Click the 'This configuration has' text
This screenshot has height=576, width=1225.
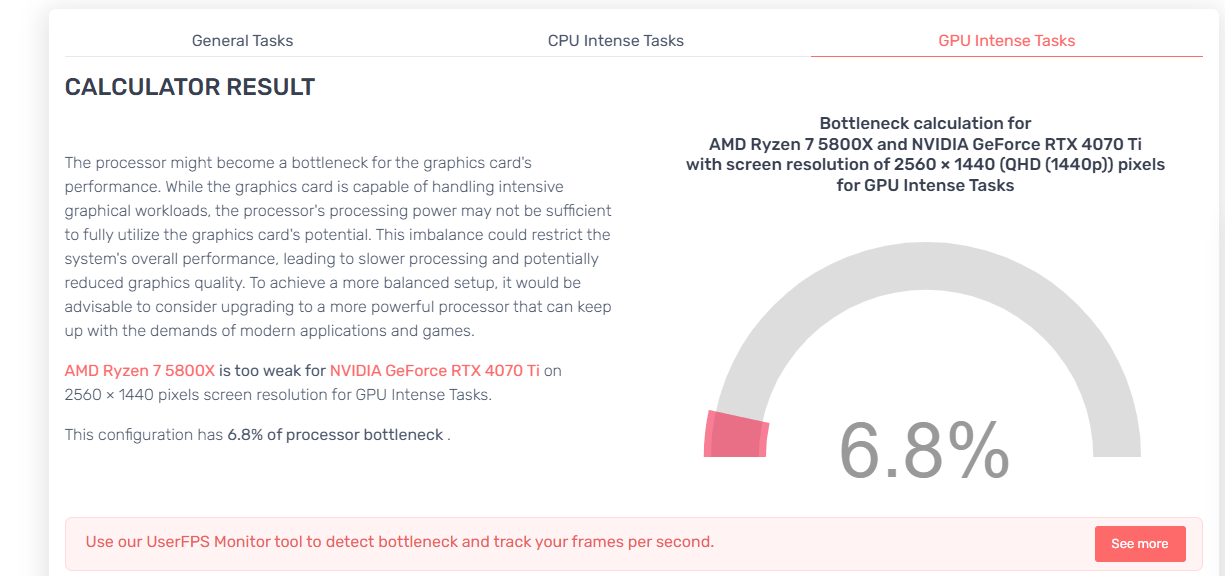coord(144,435)
